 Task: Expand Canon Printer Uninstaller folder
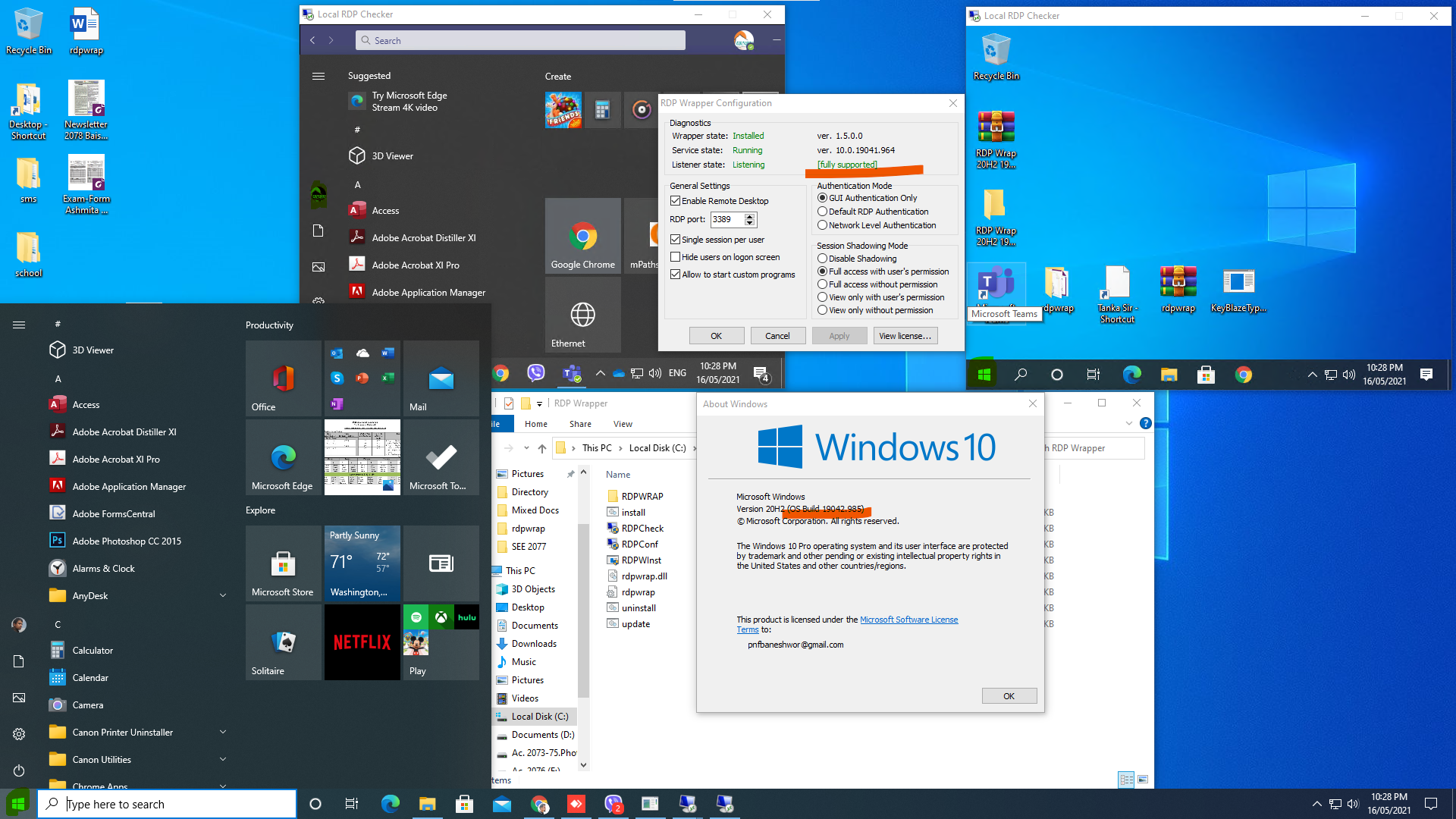click(x=222, y=733)
